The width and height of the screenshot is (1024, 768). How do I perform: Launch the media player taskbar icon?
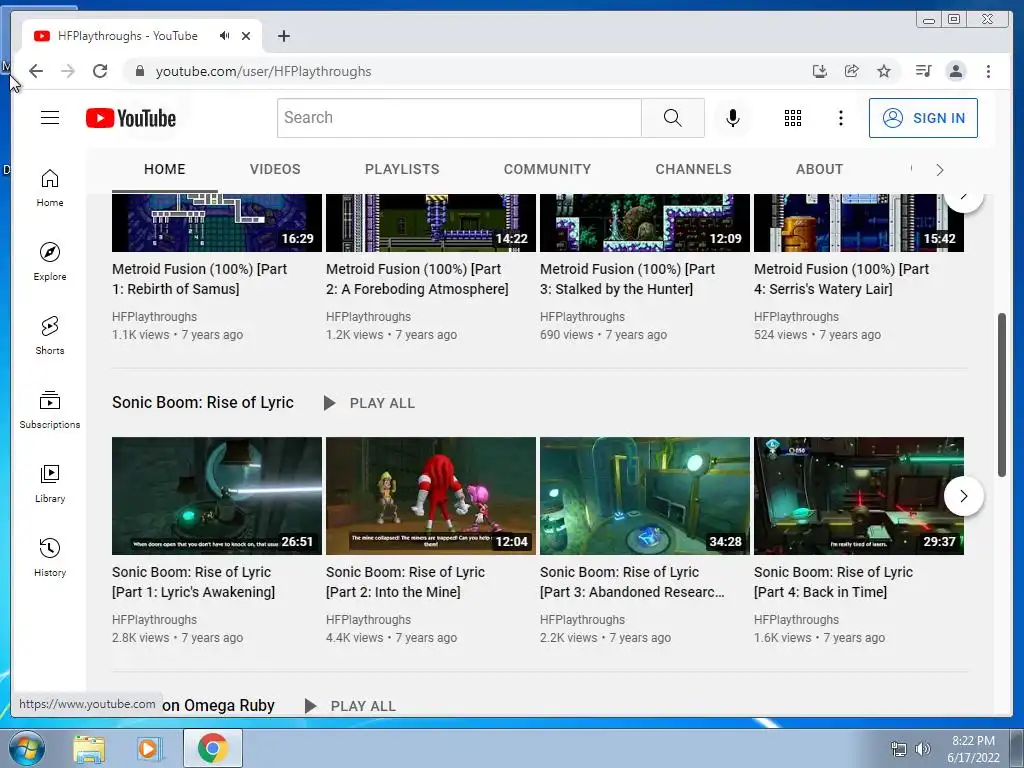(x=148, y=748)
